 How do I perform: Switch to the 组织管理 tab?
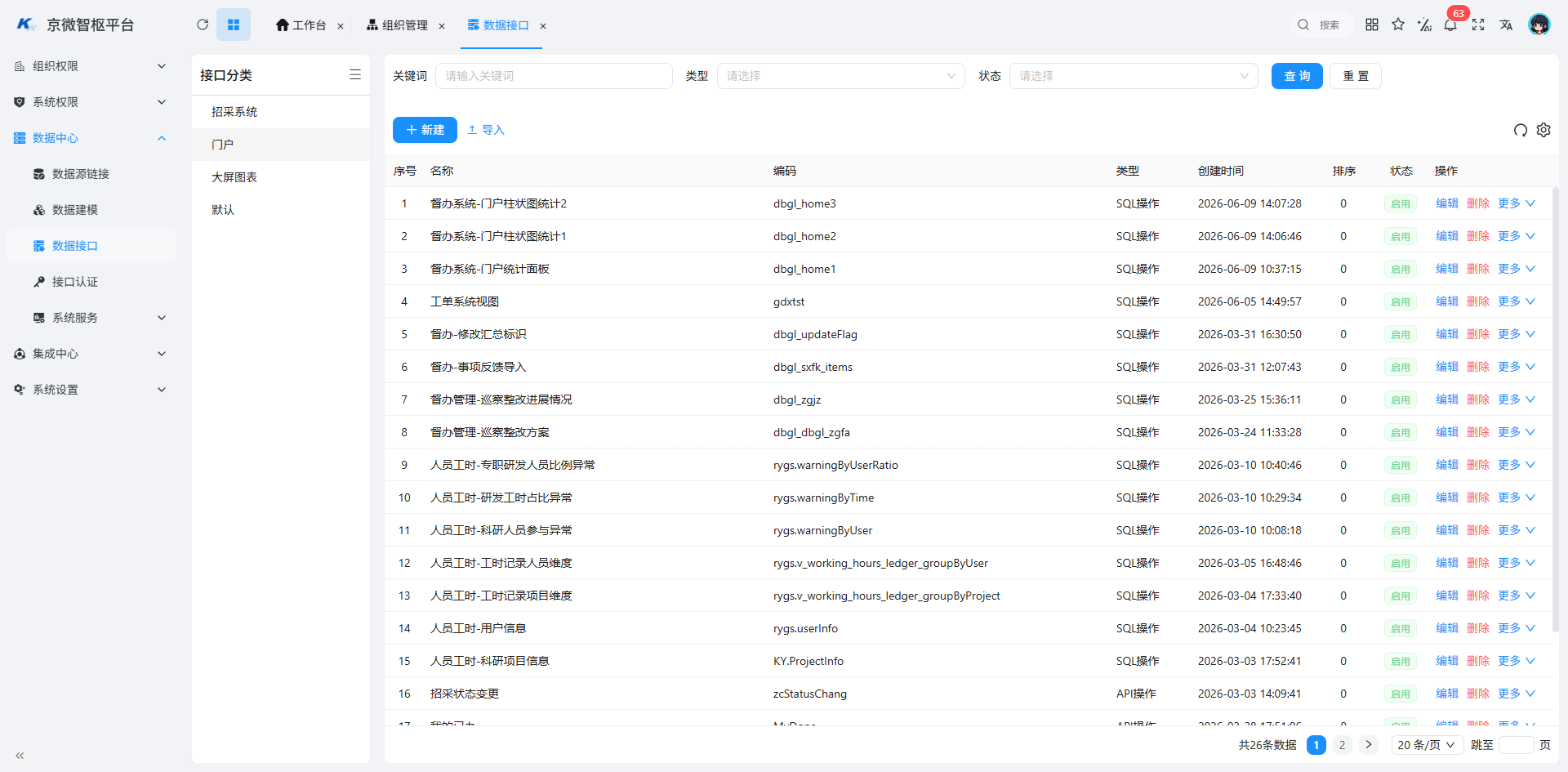397,25
